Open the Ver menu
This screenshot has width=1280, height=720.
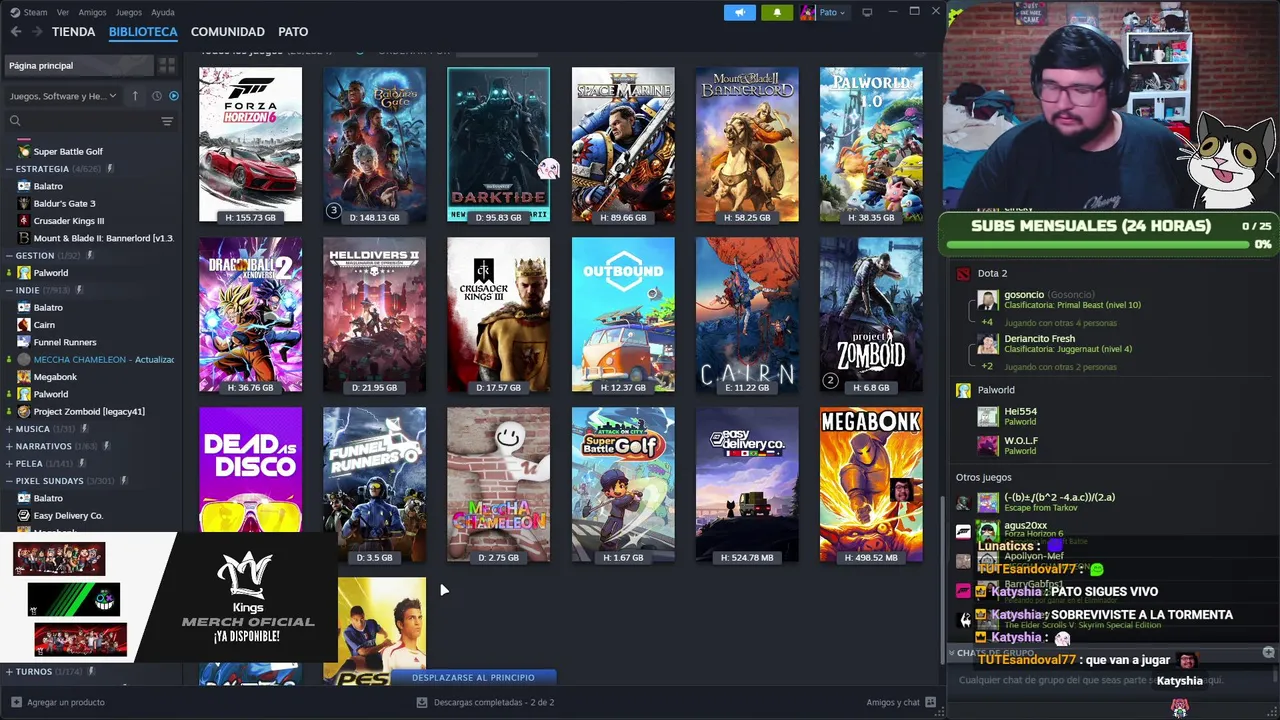click(63, 12)
